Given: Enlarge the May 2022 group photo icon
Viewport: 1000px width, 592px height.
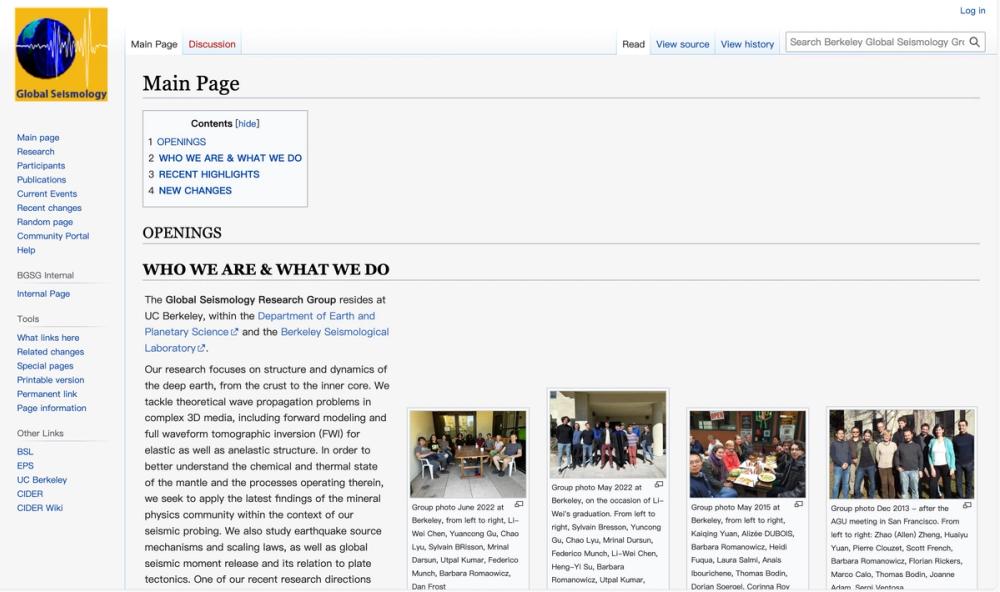Looking at the screenshot, I should pos(659,485).
